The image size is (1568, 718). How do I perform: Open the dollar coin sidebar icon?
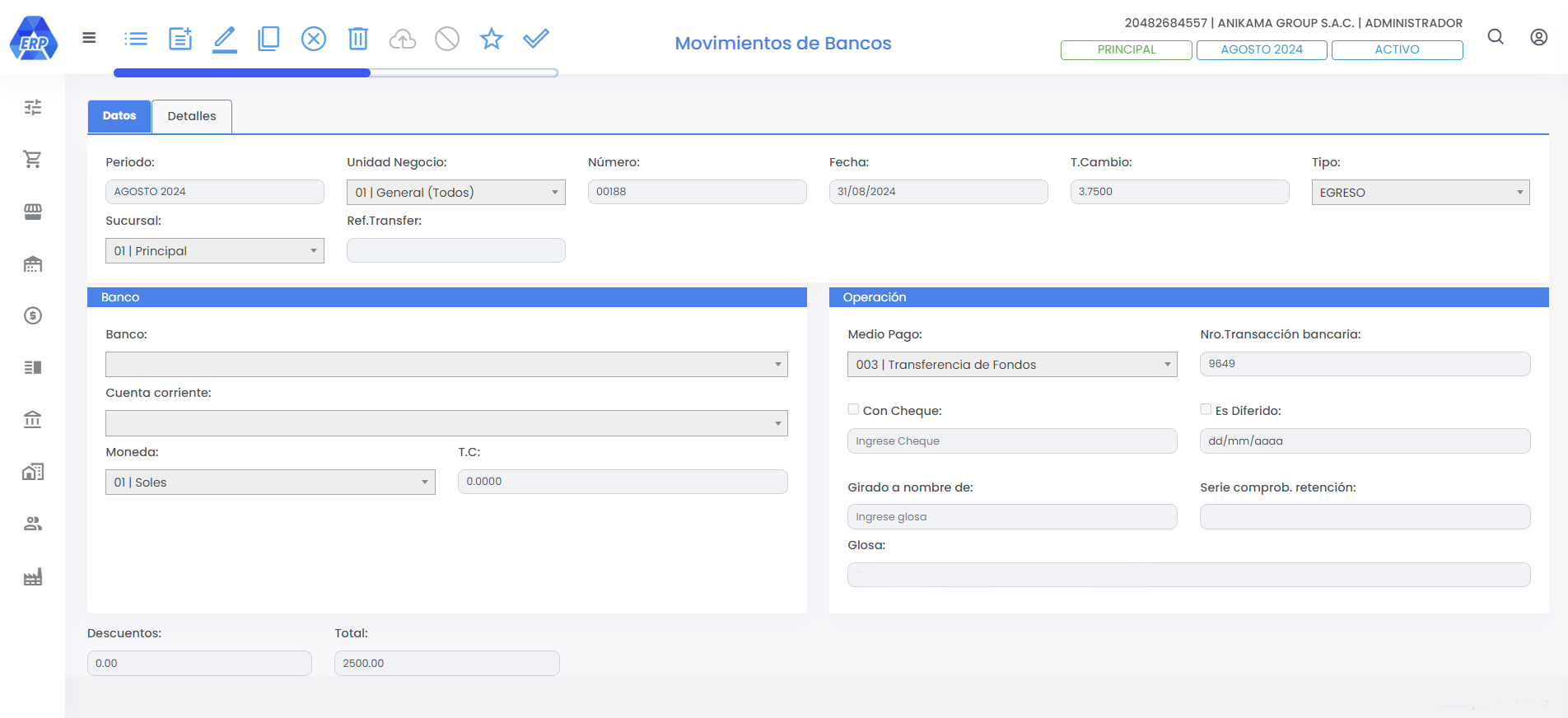[33, 315]
